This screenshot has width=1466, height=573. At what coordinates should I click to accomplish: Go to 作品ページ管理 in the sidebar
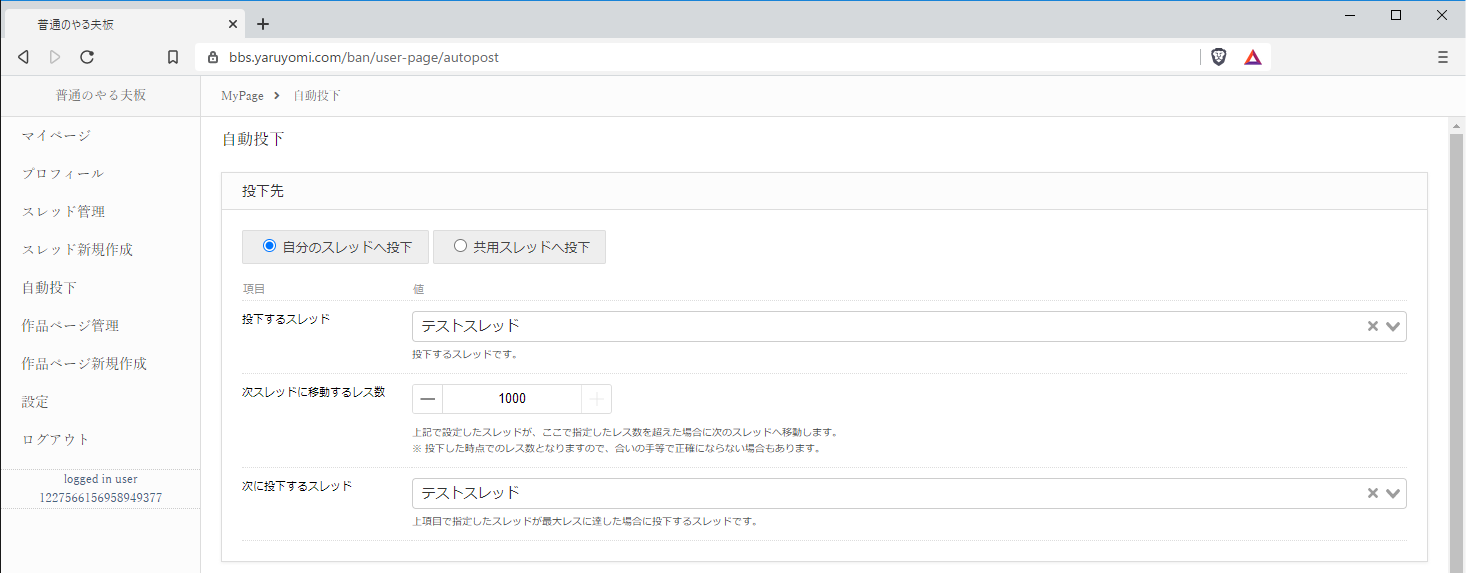[x=70, y=326]
